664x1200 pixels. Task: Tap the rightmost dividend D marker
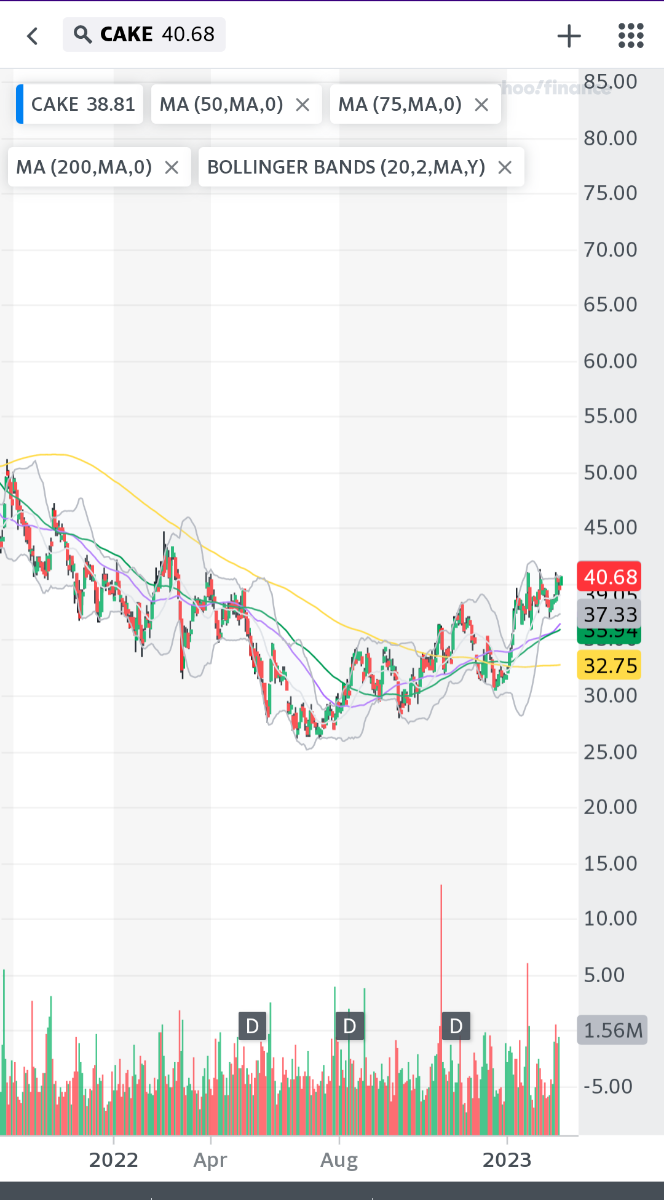click(456, 1026)
